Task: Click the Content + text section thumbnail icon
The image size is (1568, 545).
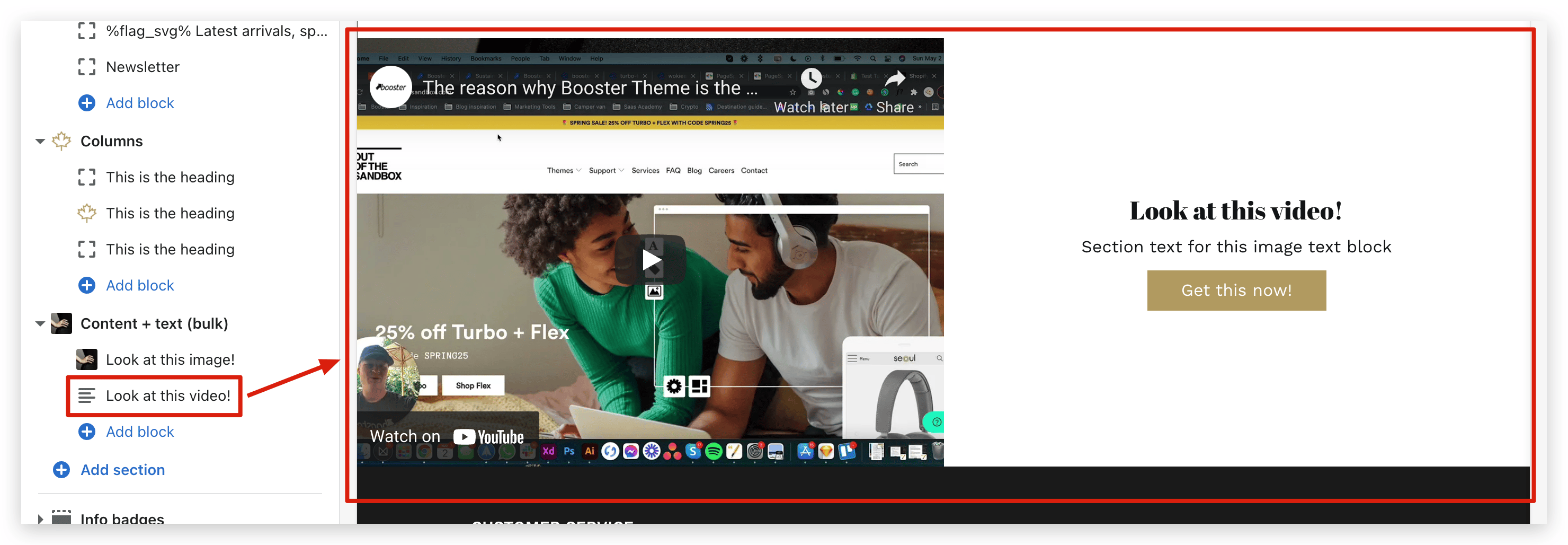Action: 61,323
